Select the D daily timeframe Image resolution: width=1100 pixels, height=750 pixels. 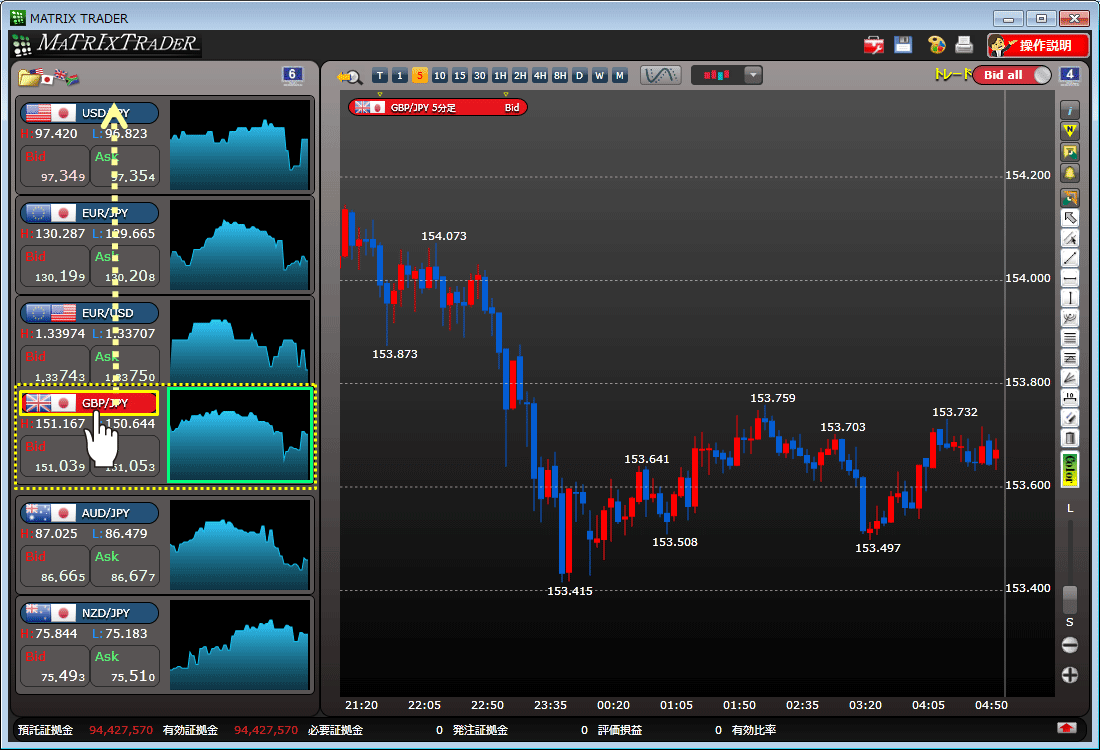tap(579, 76)
